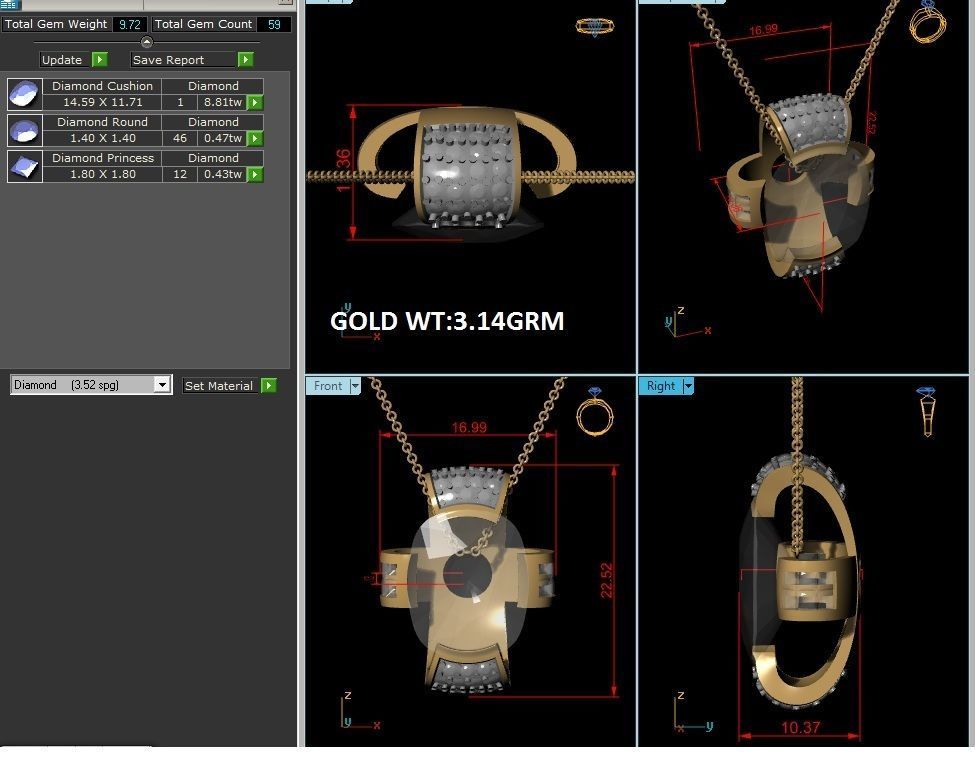Click the Diamond Round gem thumbnail
The width and height of the screenshot is (975, 765).
(25, 131)
